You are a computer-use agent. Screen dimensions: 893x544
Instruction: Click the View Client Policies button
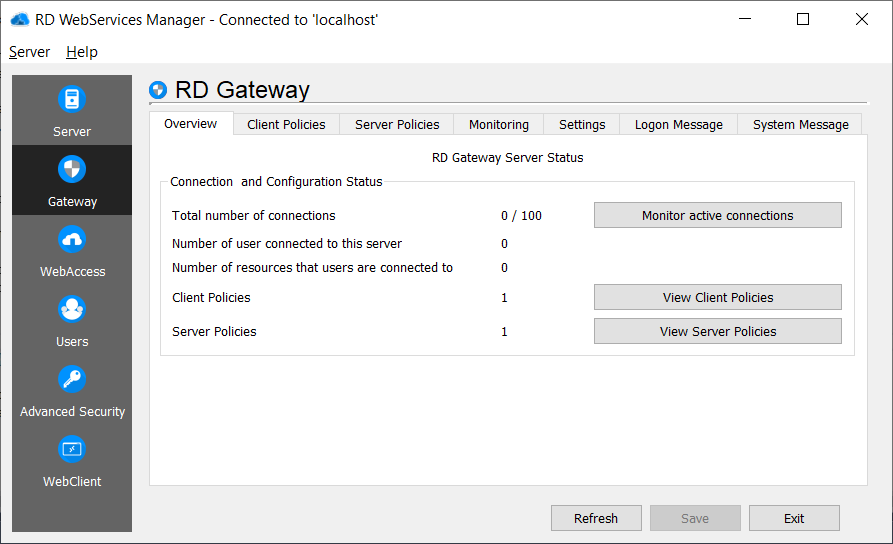click(717, 297)
